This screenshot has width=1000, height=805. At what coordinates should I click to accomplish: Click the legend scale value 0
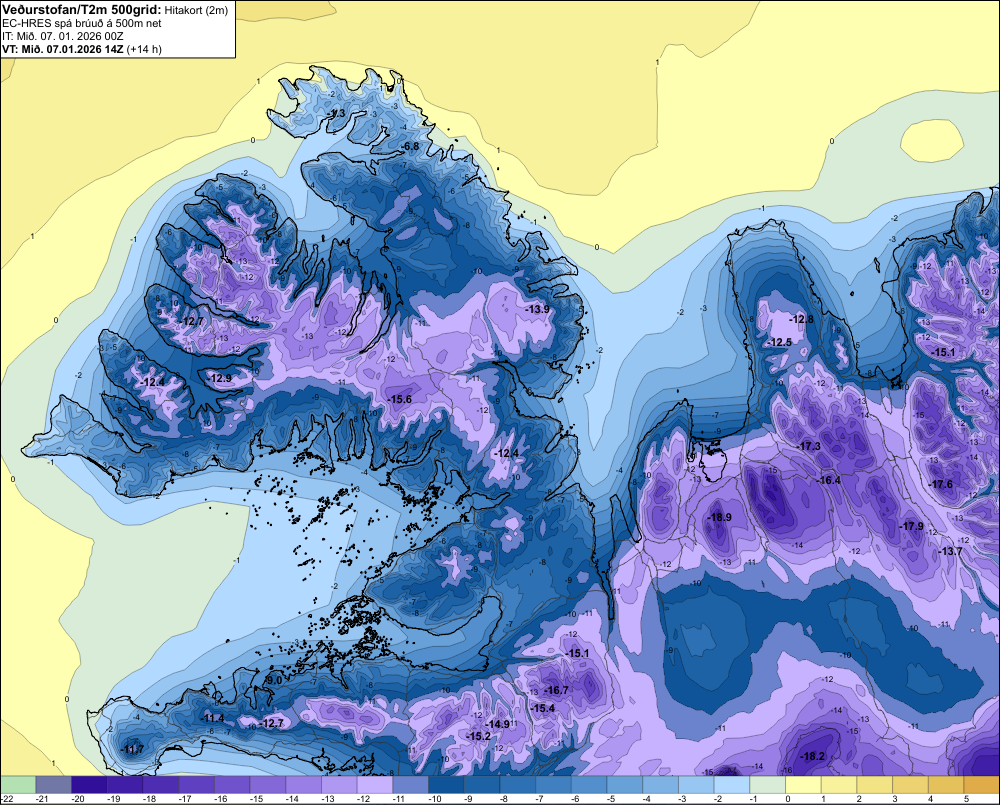tap(788, 799)
